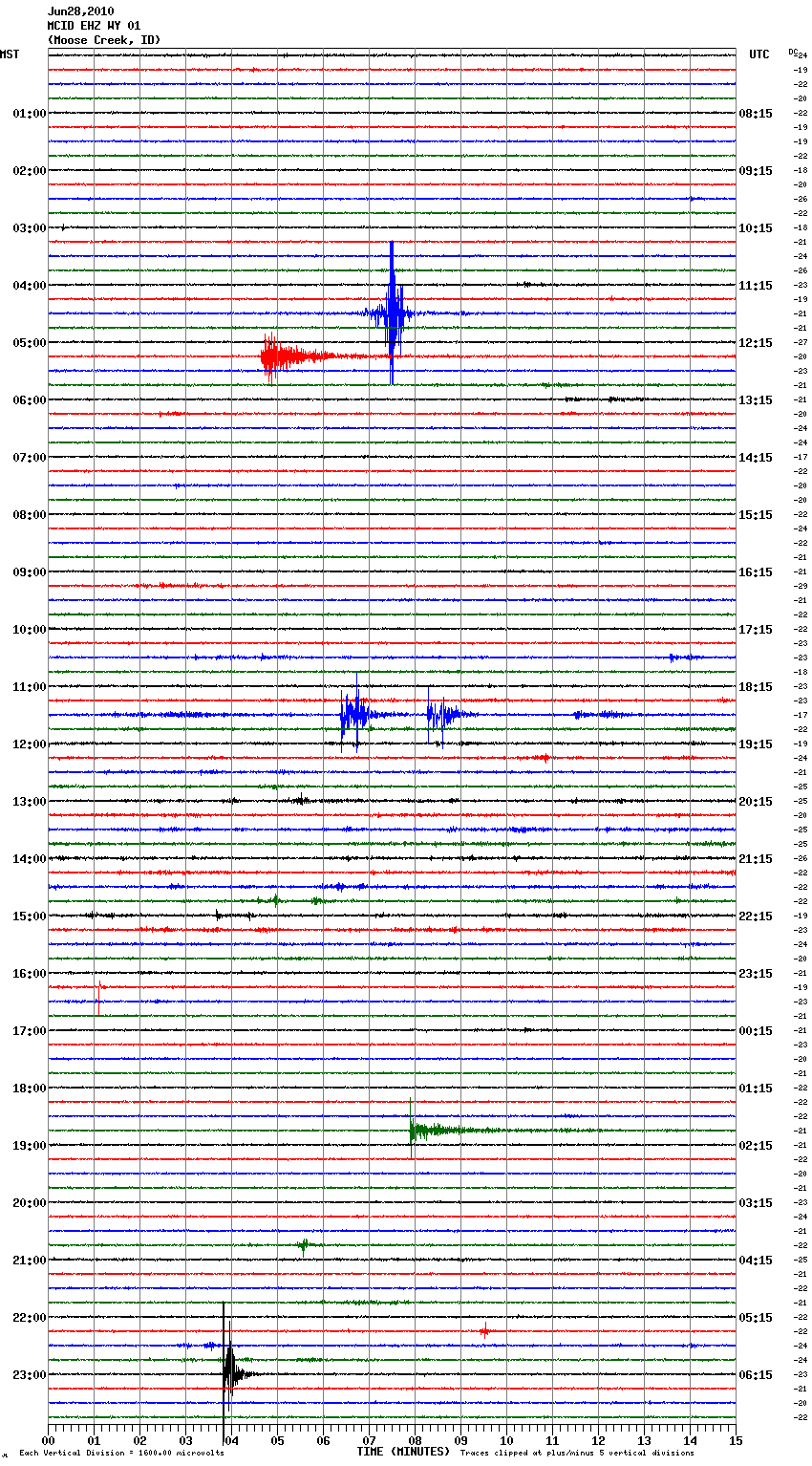Select the '22:15' UTC time label
Image resolution: width=812 pixels, height=1466 pixels.
[756, 916]
